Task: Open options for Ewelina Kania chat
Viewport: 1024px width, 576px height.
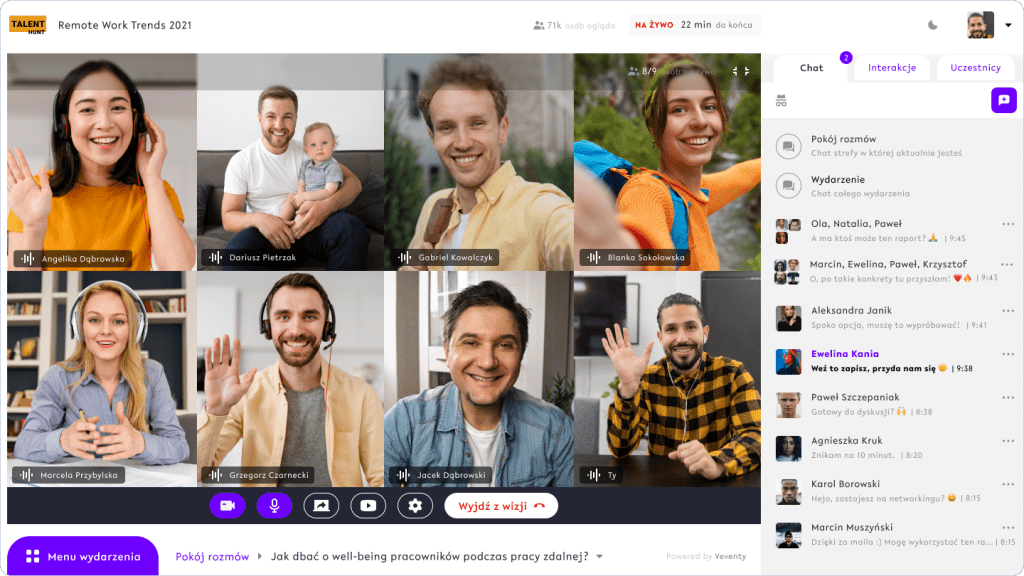Action: click(1008, 355)
